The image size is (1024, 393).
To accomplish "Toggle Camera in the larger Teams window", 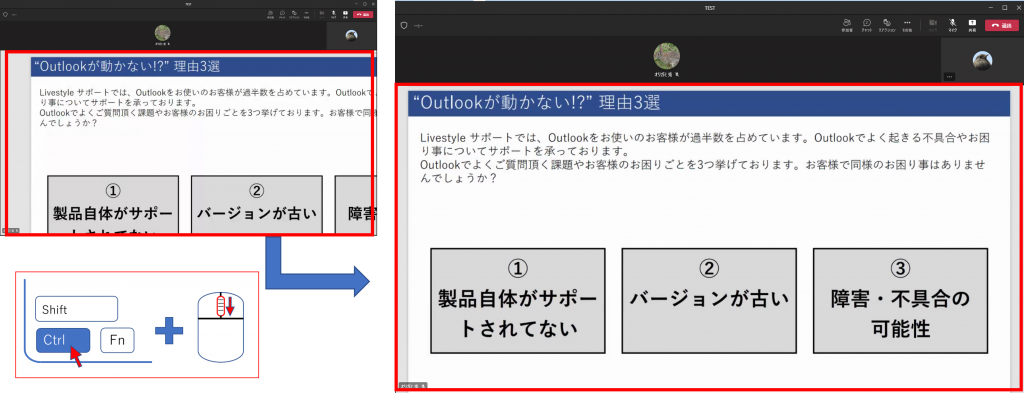I will 933,25.
